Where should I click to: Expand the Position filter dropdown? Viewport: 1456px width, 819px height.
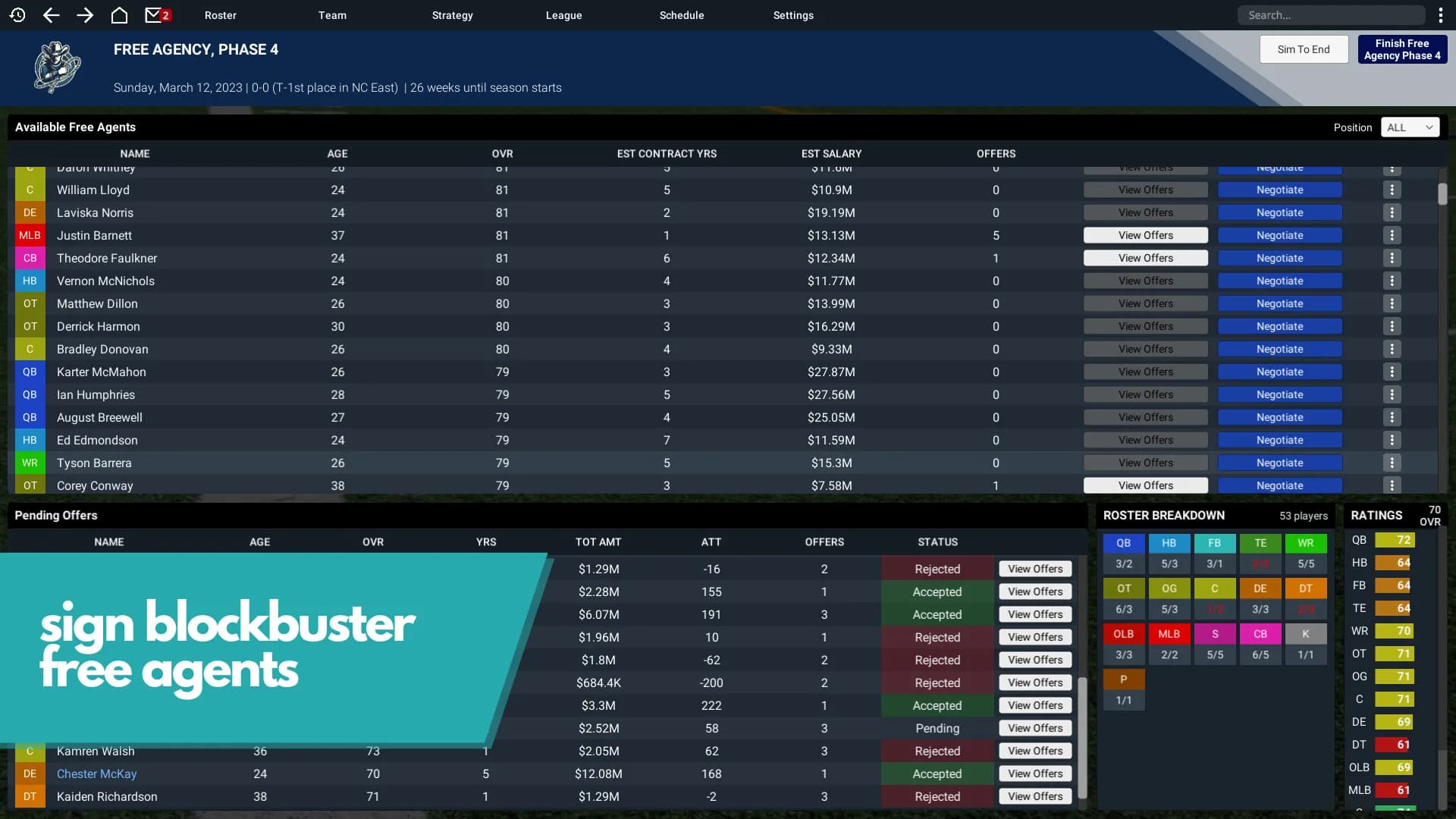1410,127
